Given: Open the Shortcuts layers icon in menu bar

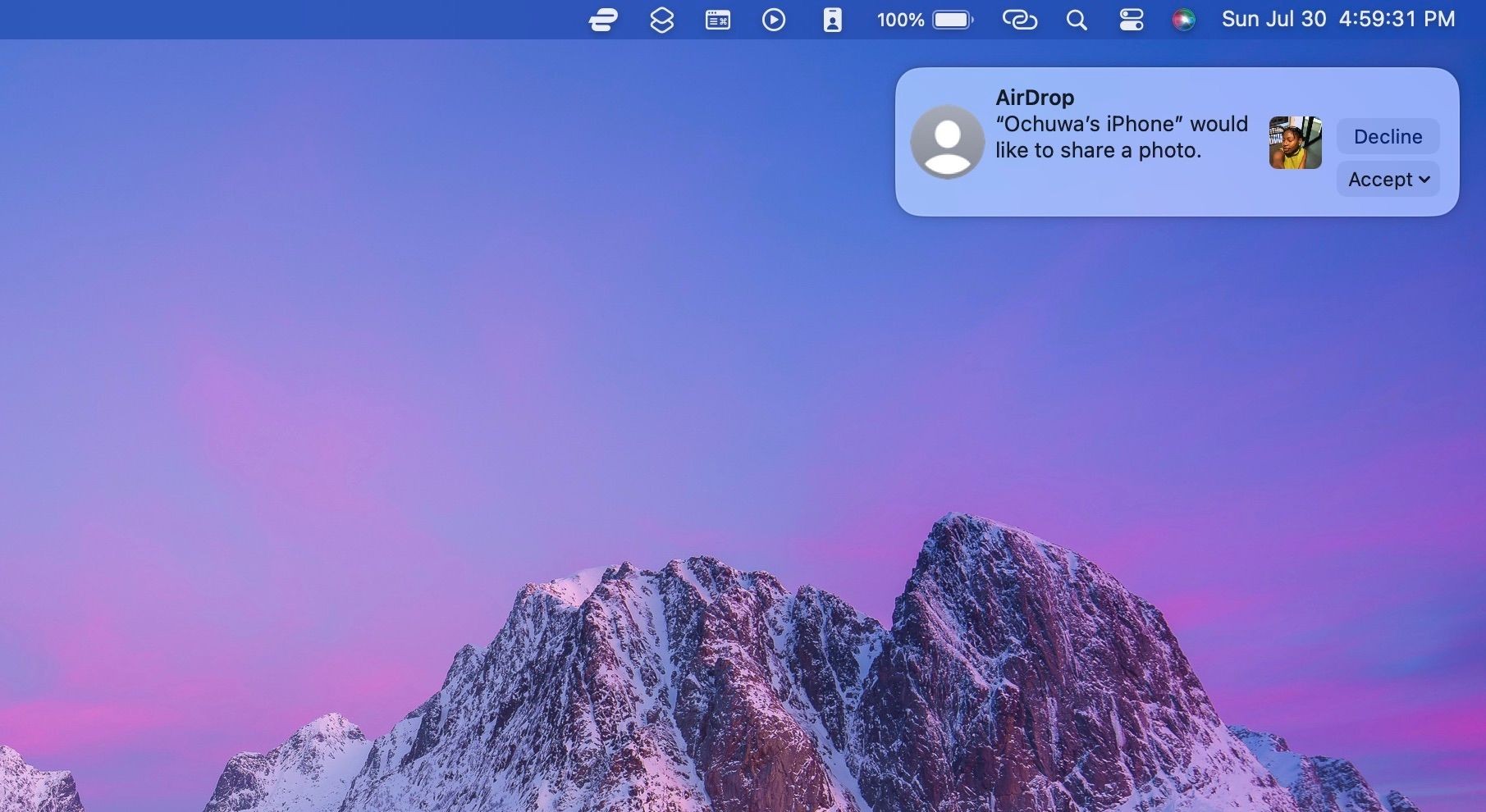Looking at the screenshot, I should (661, 20).
